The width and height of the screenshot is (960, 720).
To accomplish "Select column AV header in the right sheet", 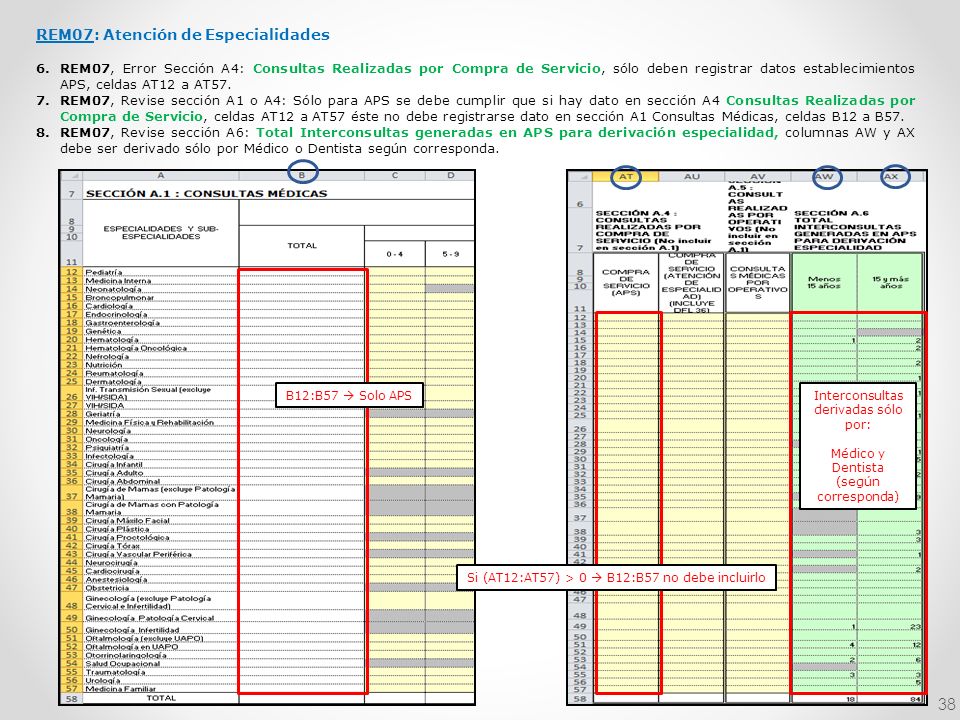I will [x=758, y=176].
